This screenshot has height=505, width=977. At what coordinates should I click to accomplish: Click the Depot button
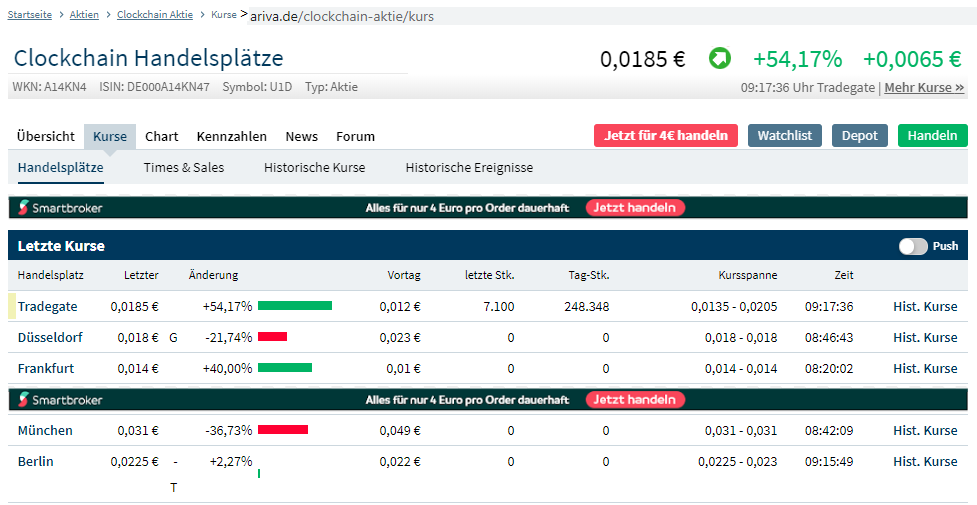coord(860,135)
